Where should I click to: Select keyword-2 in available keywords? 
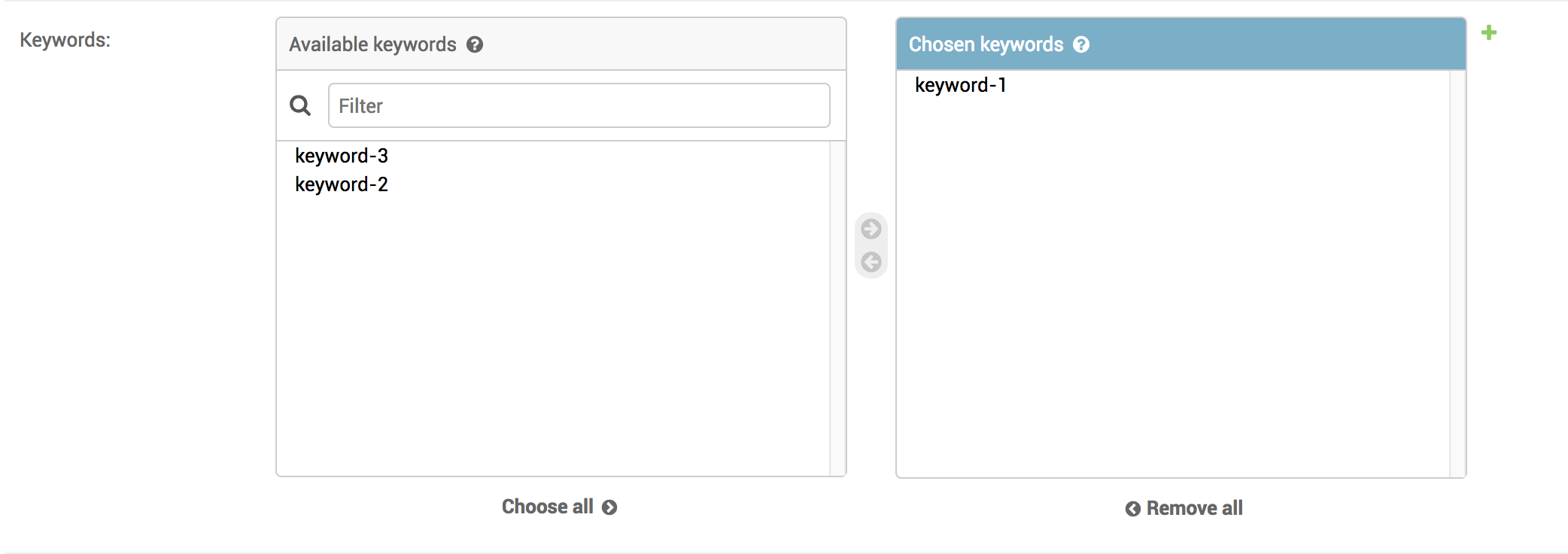[x=341, y=184]
